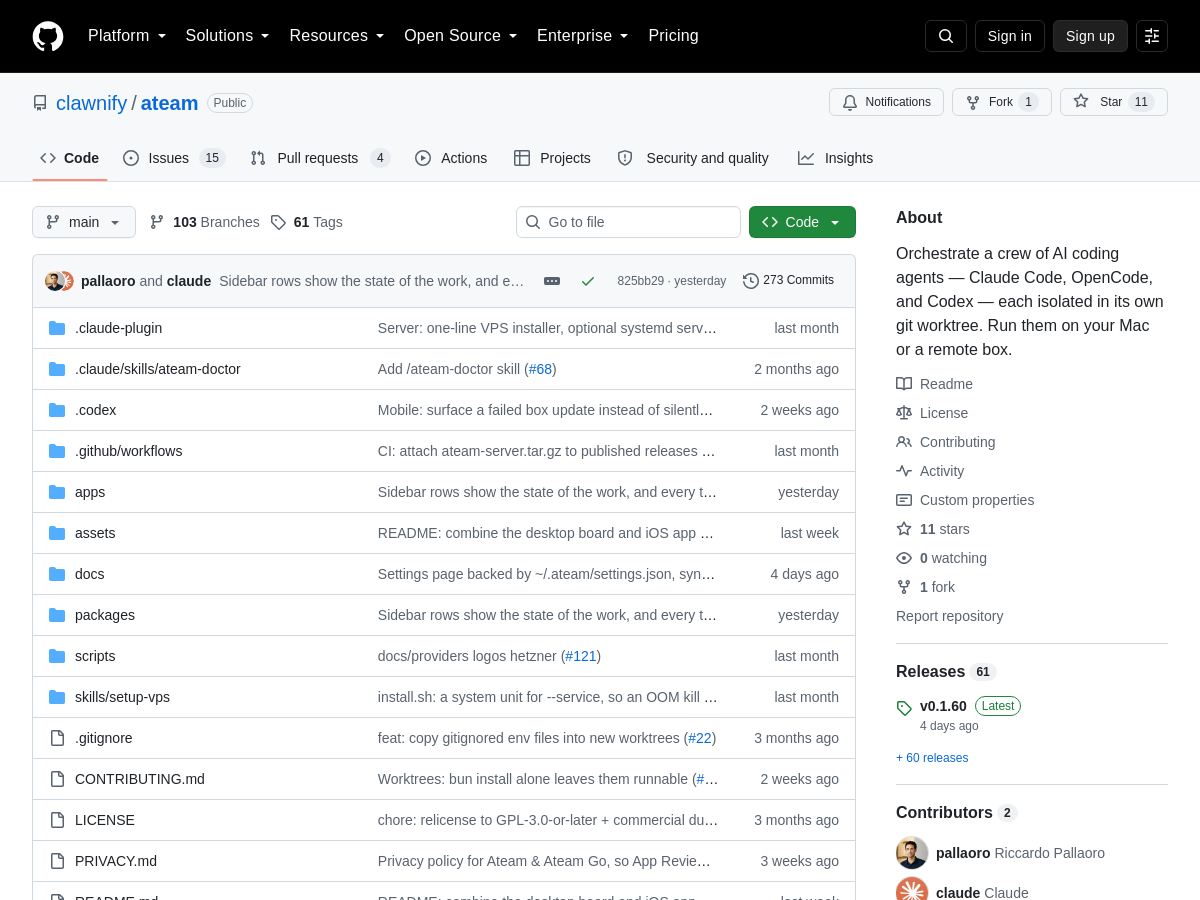Focus the Go to file search field
The width and height of the screenshot is (1200, 900).
point(628,222)
